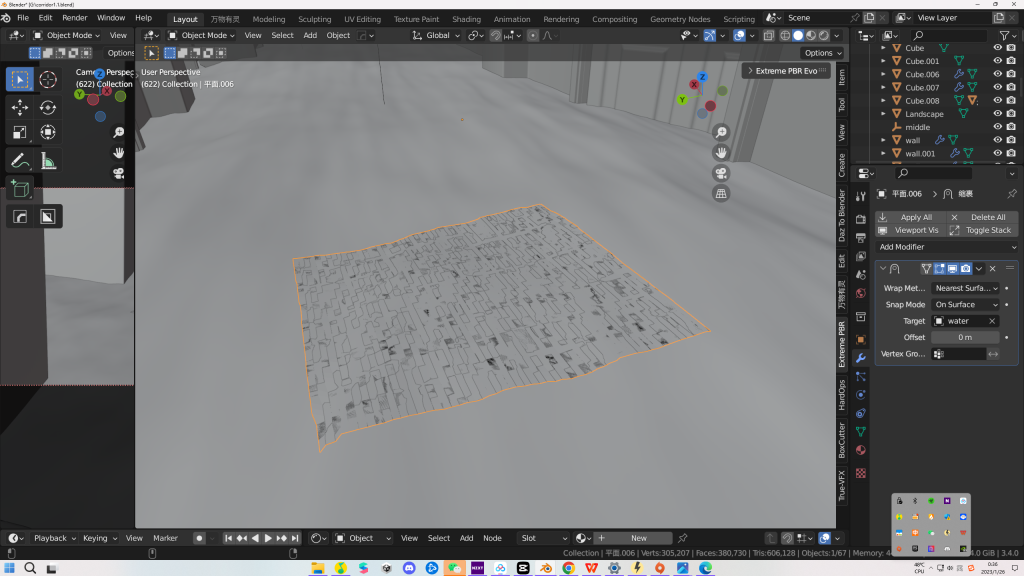Open Object Data properties tab icon
This screenshot has width=1024, height=576.
click(861, 432)
